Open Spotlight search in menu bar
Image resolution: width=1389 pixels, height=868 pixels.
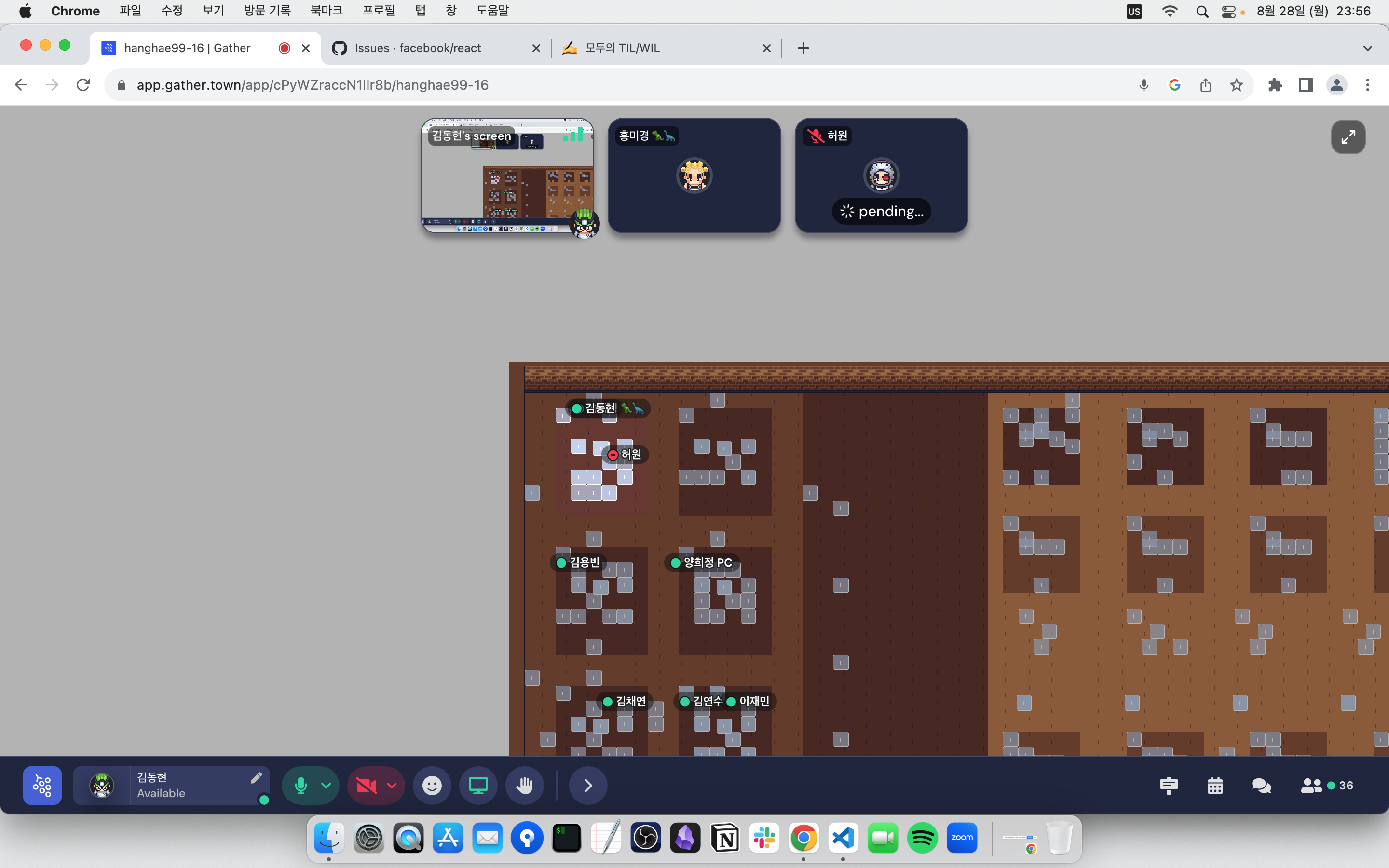click(1202, 11)
